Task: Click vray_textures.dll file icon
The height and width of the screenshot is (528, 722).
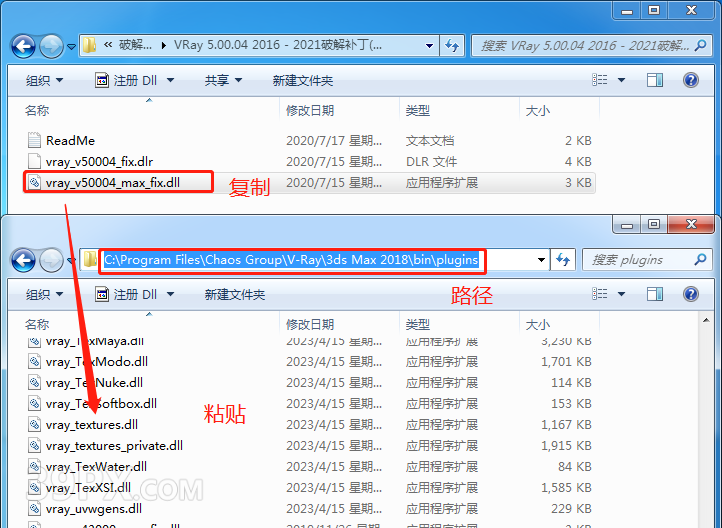Action: click(35, 424)
